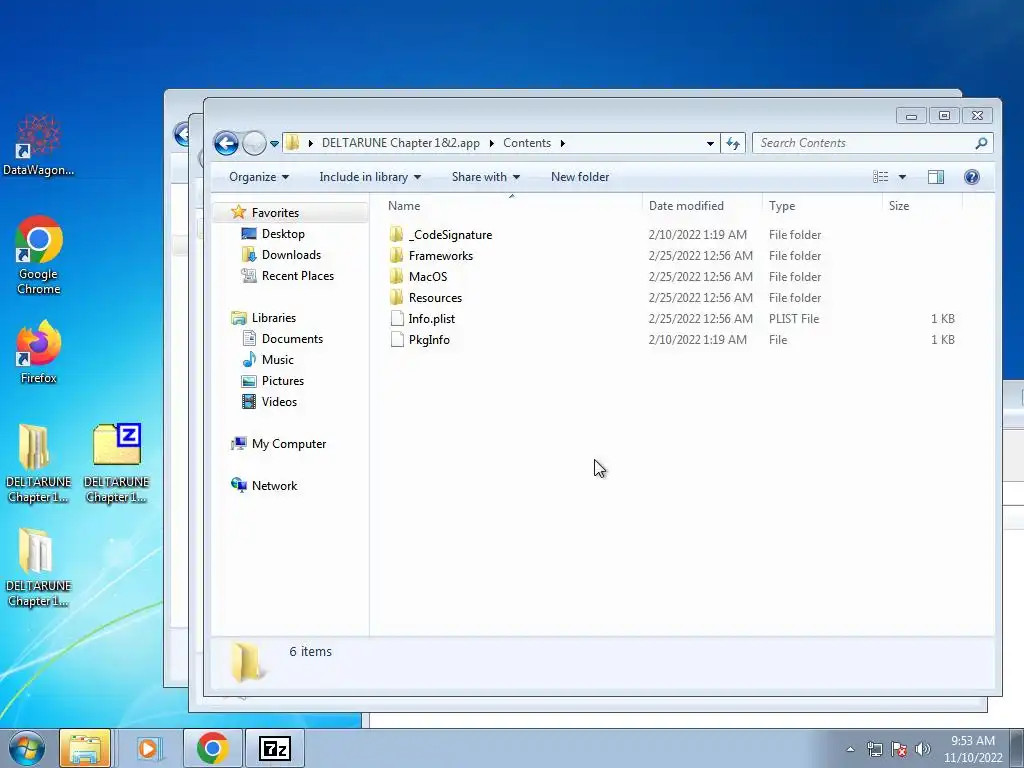Select the Info.plist file
This screenshot has width=1024, height=768.
(x=432, y=319)
